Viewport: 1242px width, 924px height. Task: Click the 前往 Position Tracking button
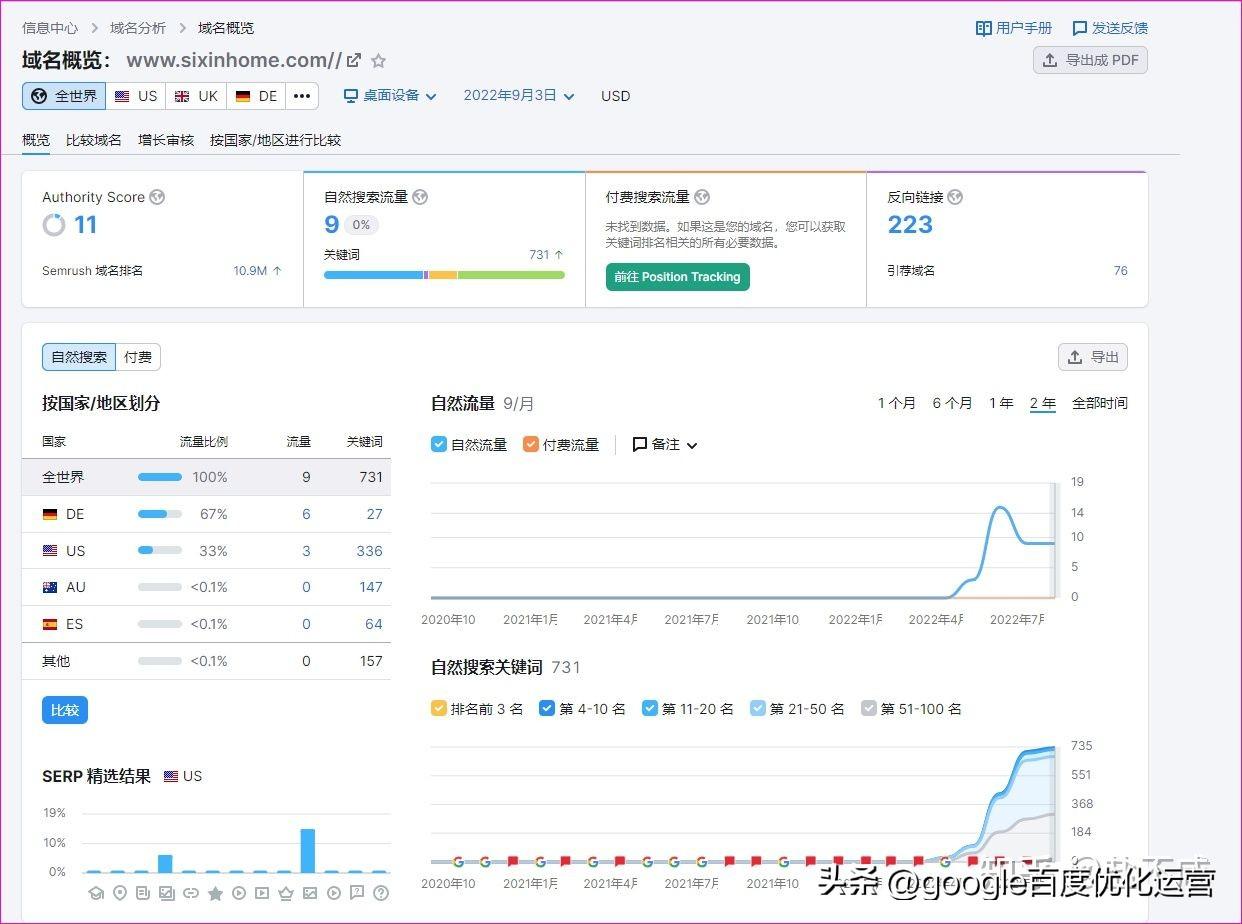point(678,277)
